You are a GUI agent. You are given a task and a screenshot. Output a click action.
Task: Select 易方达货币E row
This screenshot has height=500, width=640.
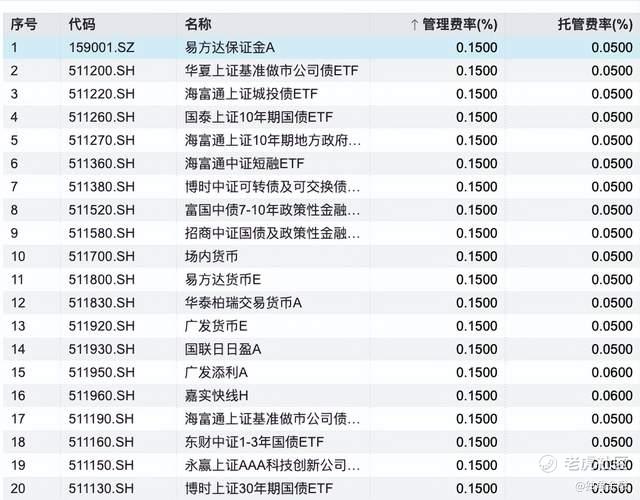320,280
